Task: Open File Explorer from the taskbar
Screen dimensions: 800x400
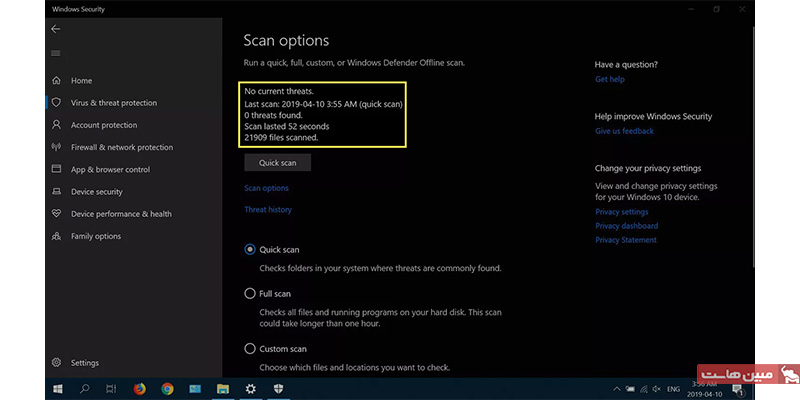Action: point(223,389)
